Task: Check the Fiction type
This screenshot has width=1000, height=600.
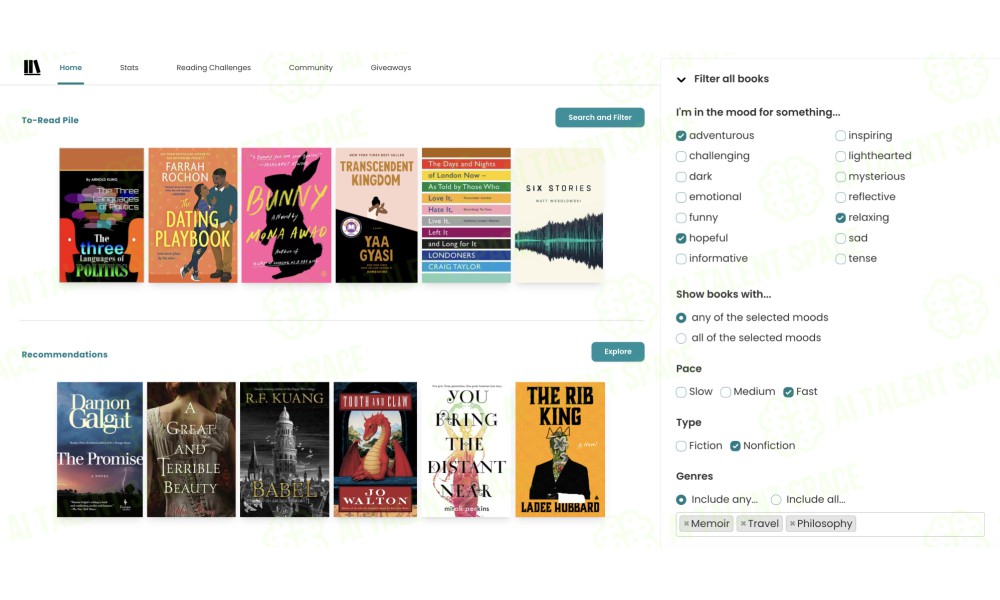Action: coord(681,446)
